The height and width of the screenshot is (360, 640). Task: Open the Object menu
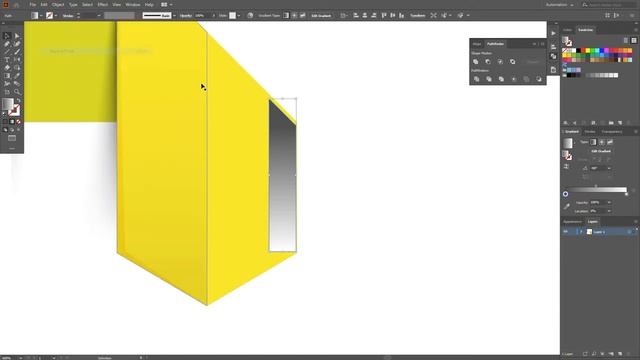click(x=58, y=4)
